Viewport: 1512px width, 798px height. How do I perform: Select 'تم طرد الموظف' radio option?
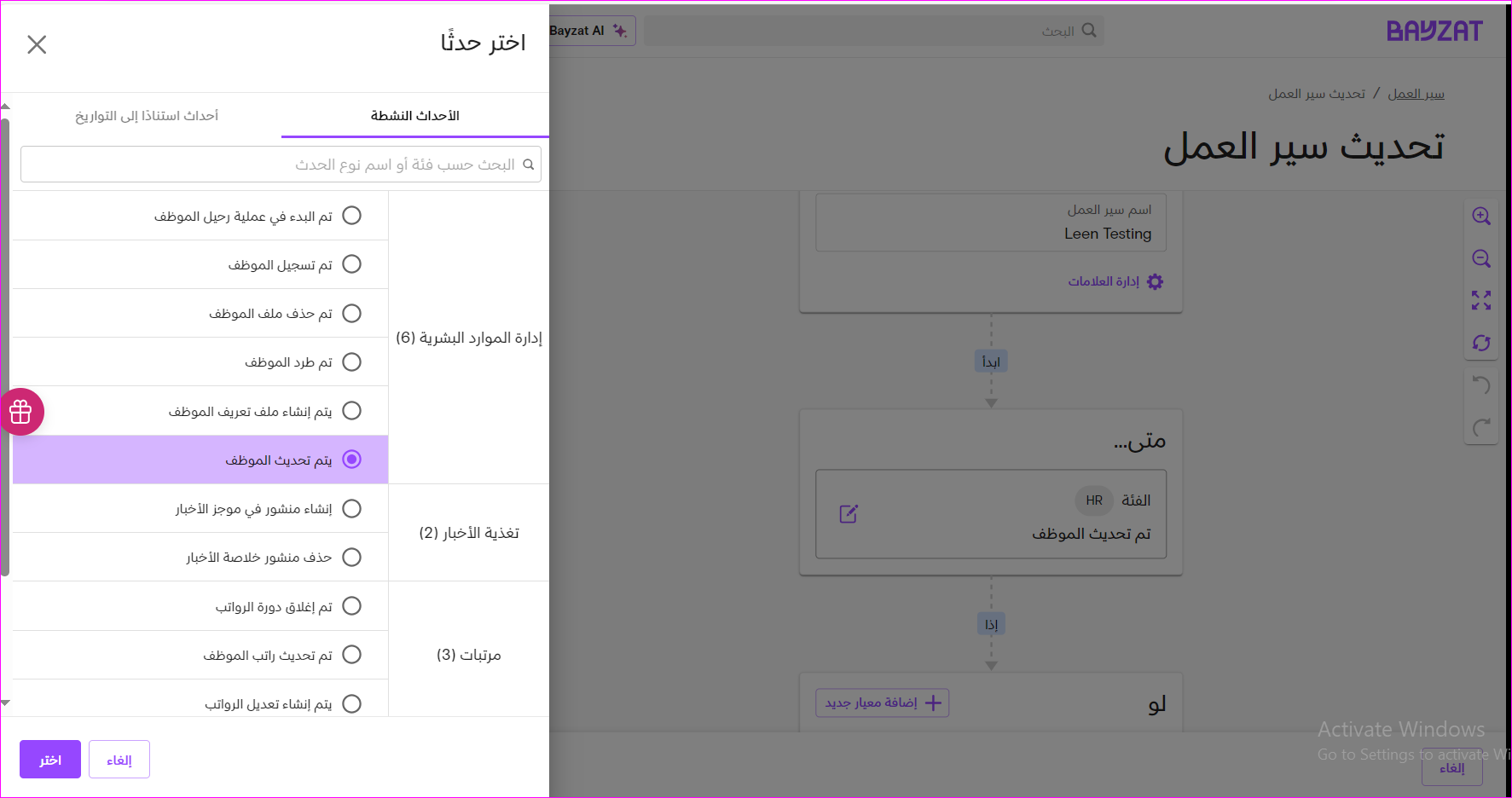(351, 362)
